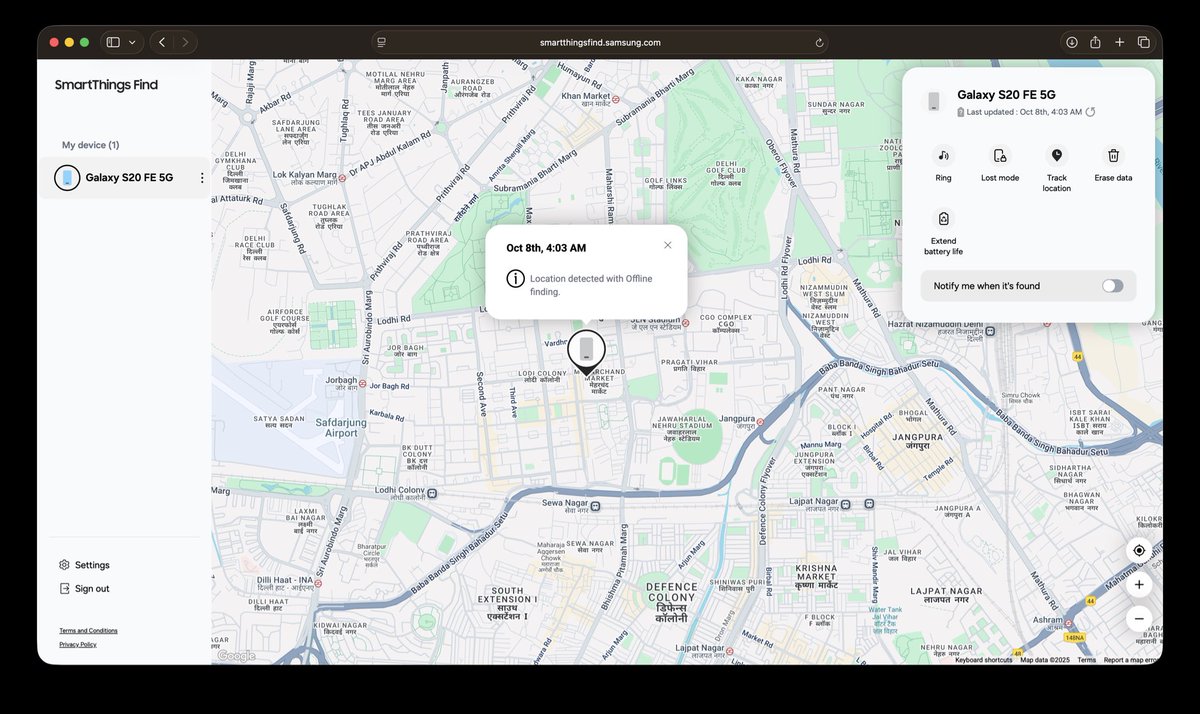Viewport: 1200px width, 714px height.
Task: Open page reader icon in address bar
Action: point(382,43)
